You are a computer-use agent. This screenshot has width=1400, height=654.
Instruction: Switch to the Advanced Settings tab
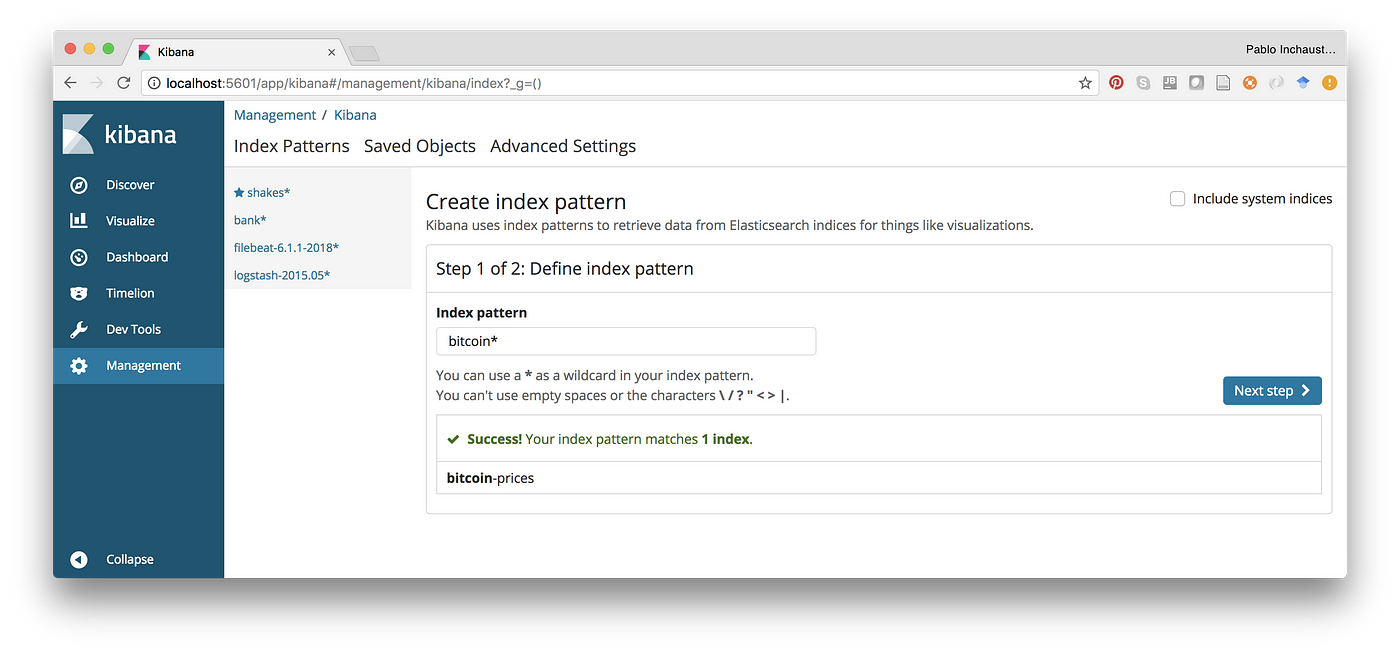(563, 146)
